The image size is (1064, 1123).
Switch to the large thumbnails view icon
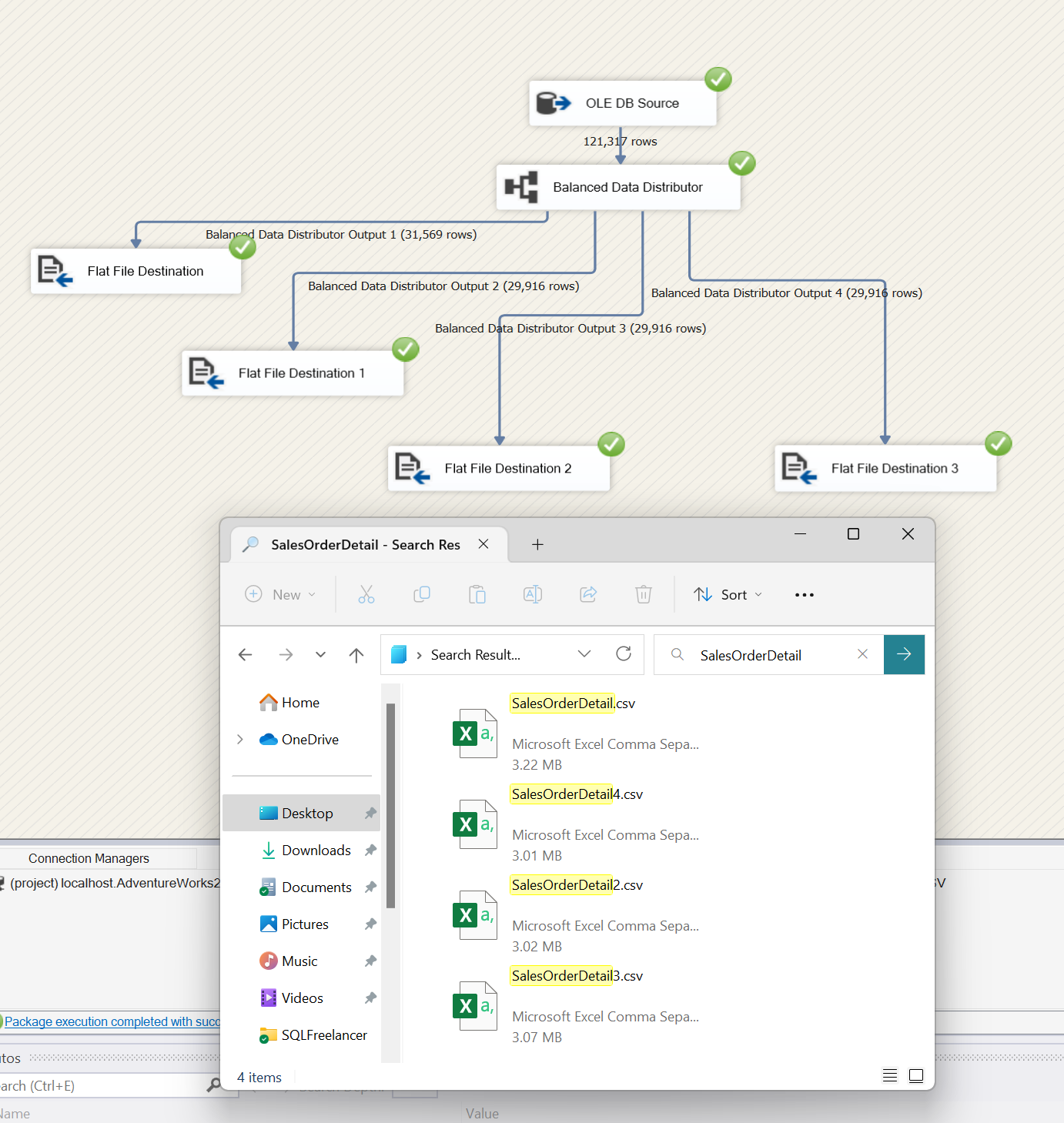coord(916,1076)
